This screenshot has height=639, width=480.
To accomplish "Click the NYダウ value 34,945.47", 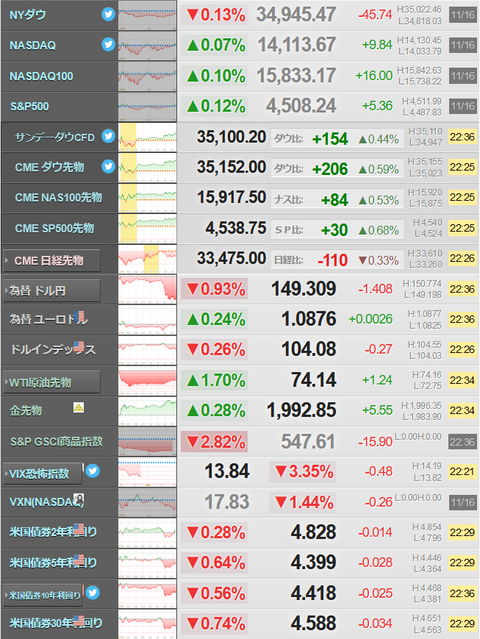I will pyautogui.click(x=296, y=15).
